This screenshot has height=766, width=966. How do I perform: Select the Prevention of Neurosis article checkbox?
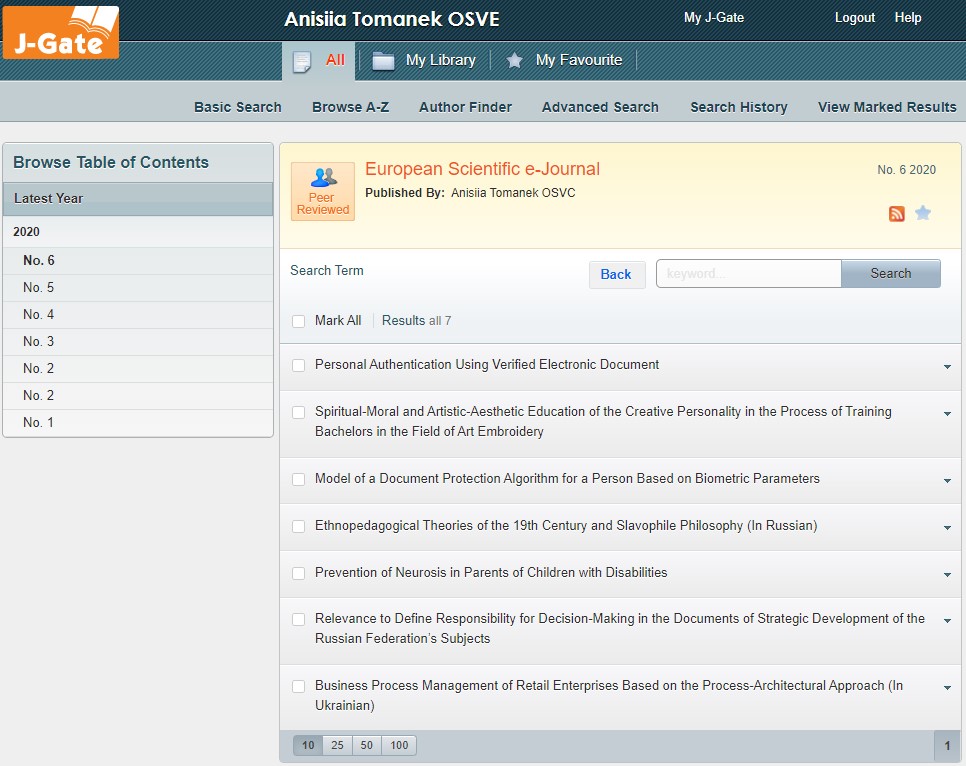[298, 574]
